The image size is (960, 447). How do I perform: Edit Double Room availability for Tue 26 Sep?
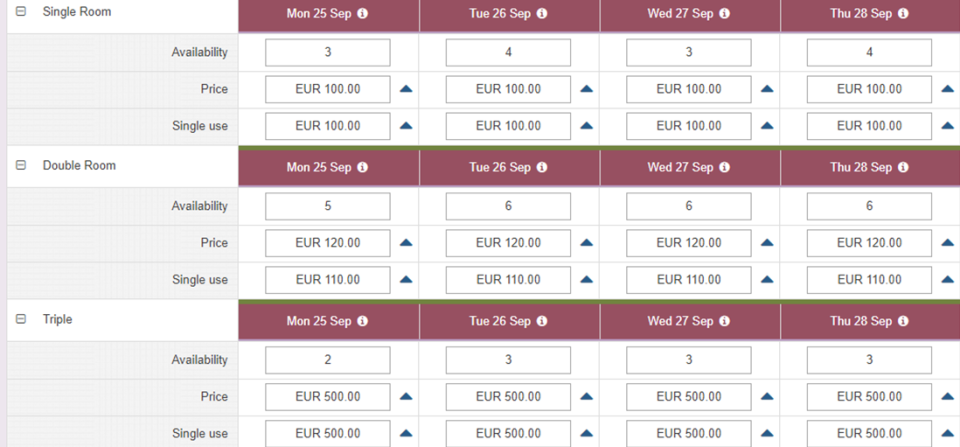508,206
